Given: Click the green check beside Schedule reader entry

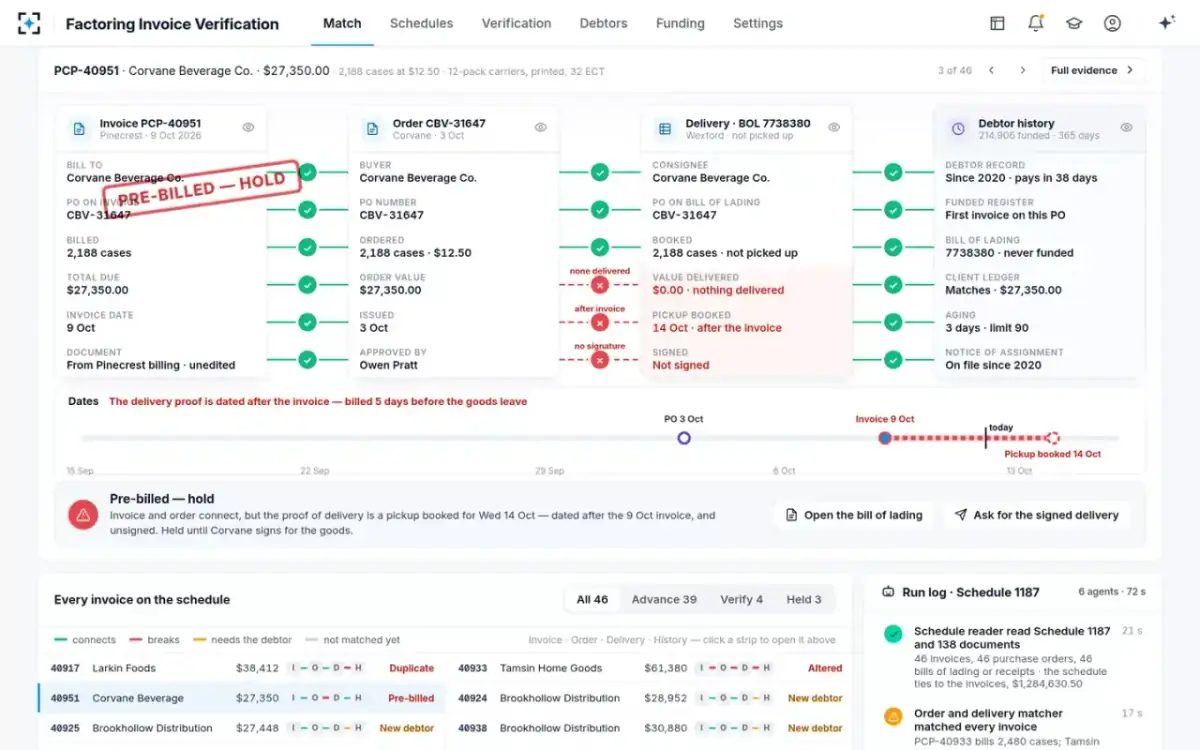Looking at the screenshot, I should click(x=893, y=633).
